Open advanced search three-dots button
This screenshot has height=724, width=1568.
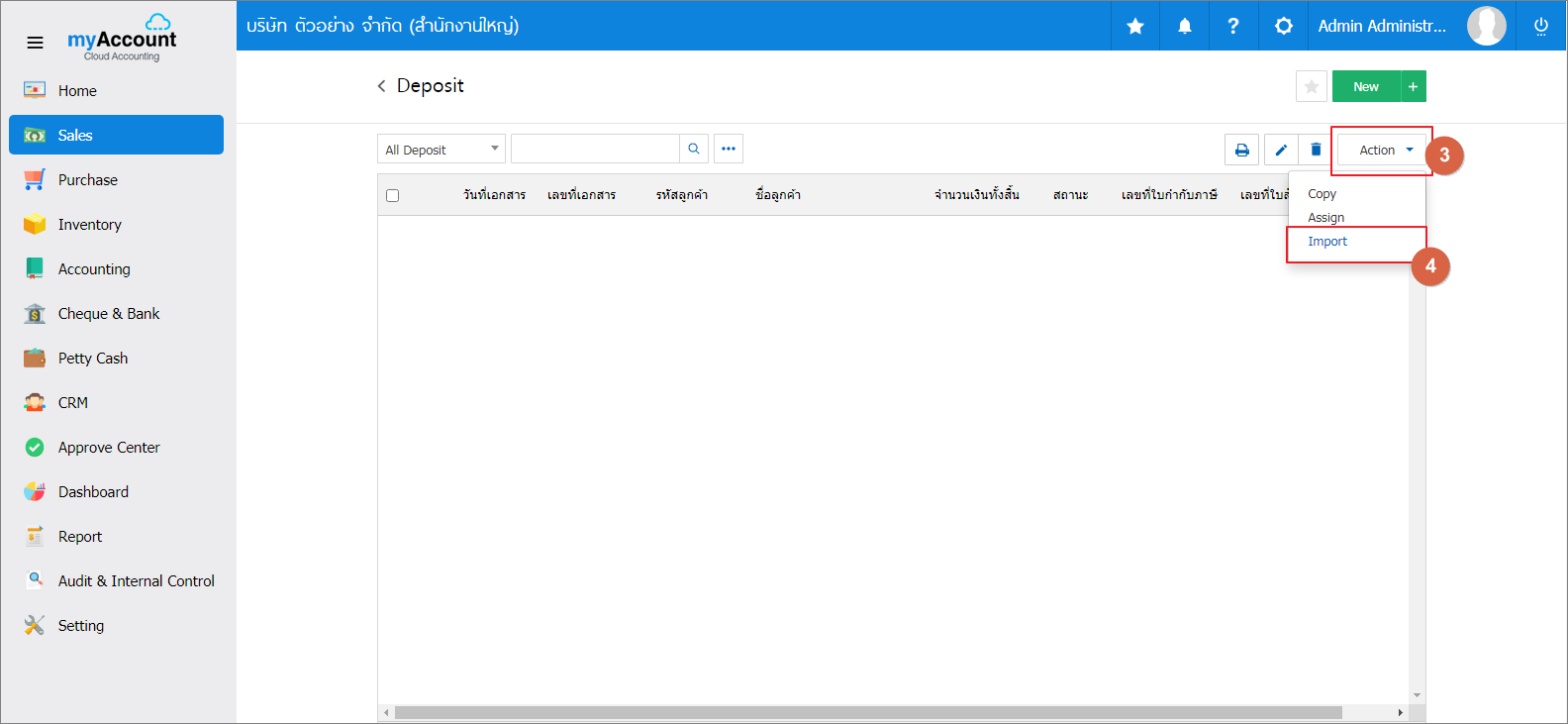click(729, 149)
